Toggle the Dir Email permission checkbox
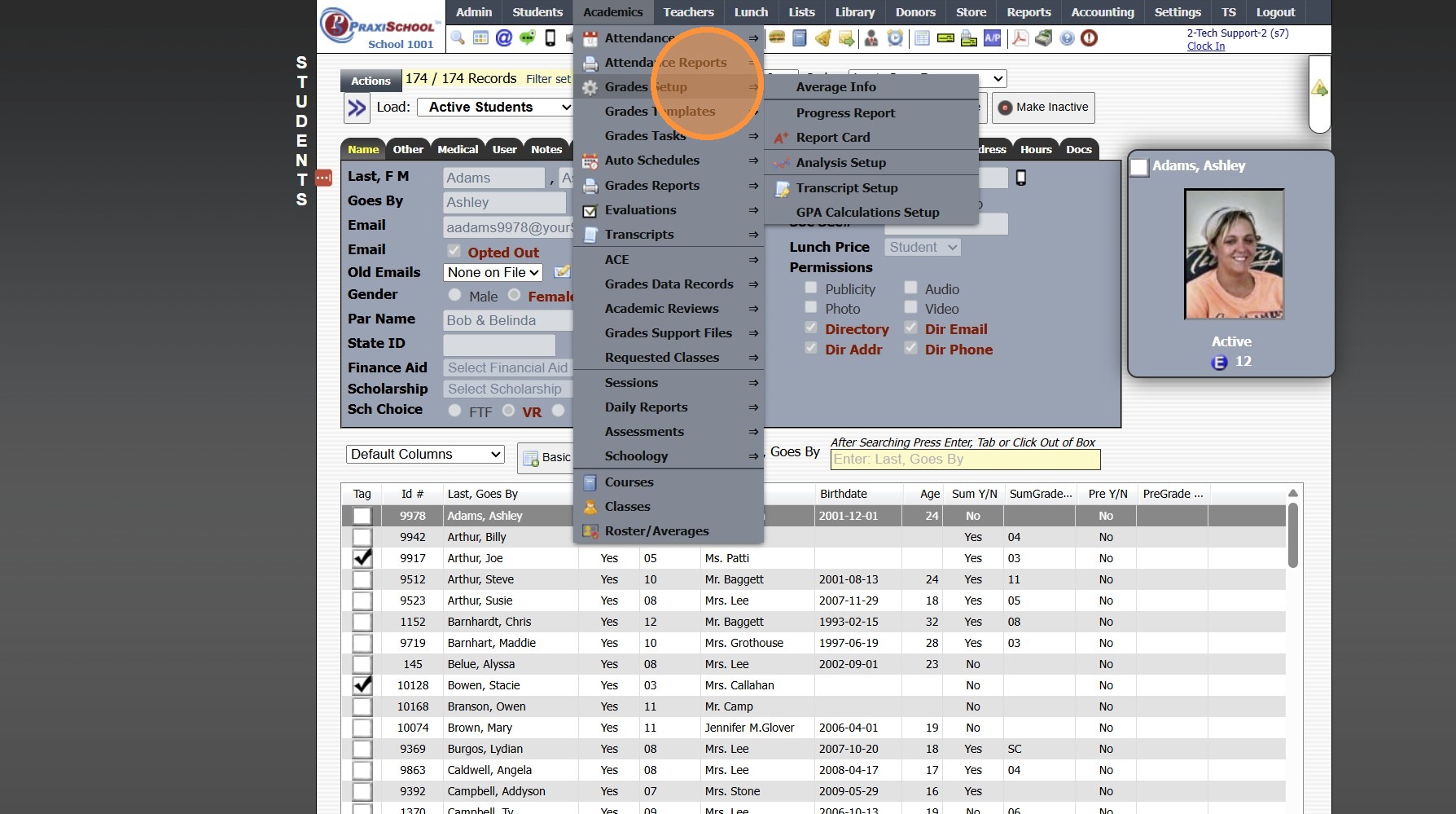 [910, 328]
